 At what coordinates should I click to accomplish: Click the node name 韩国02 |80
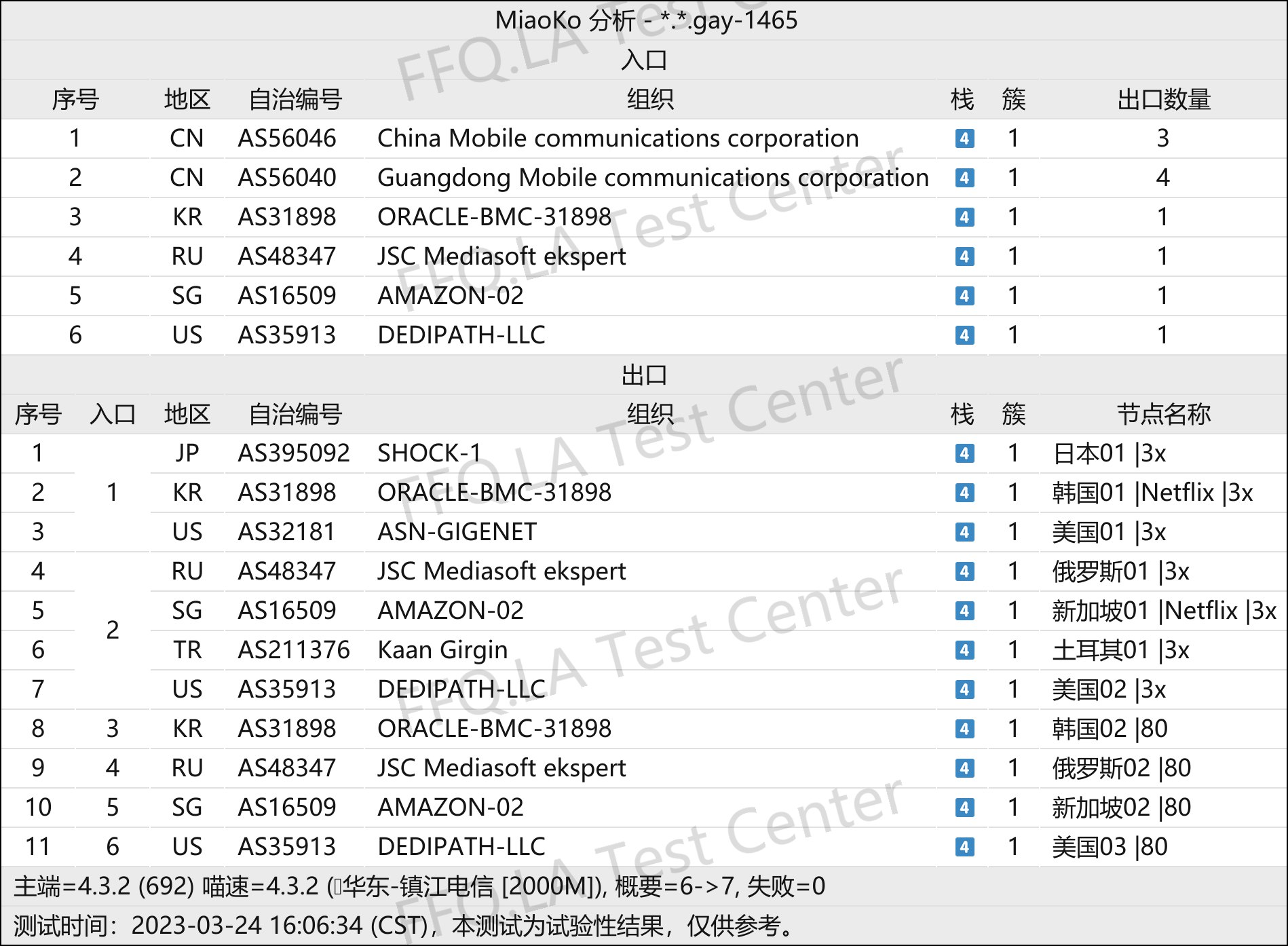coord(1110,729)
